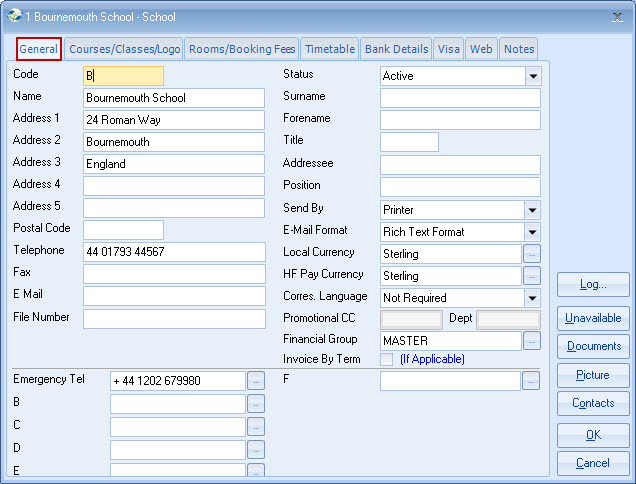
Task: Go to the Timetable tab
Action: [330, 49]
